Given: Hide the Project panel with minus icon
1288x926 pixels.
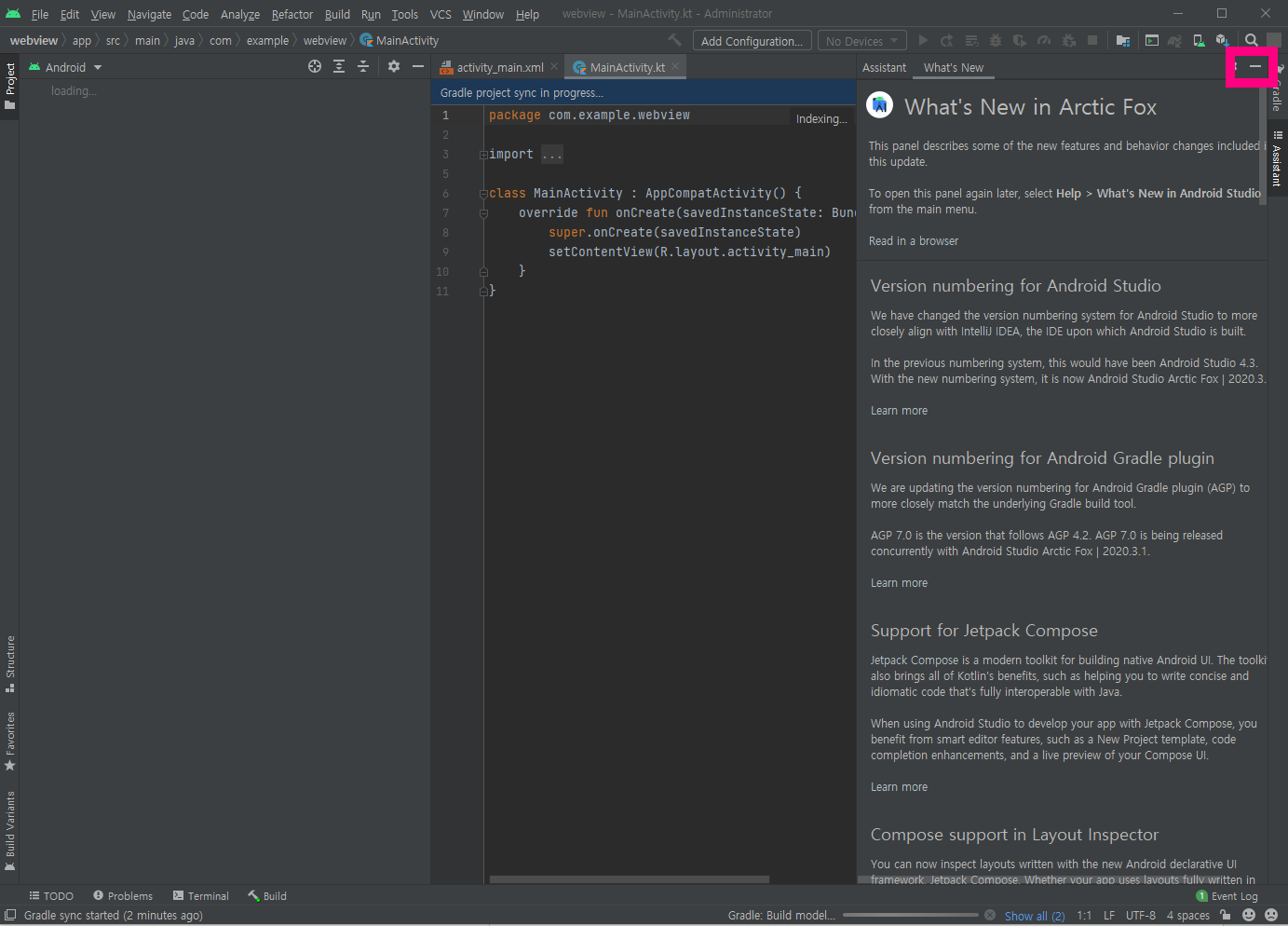Looking at the screenshot, I should [x=418, y=66].
